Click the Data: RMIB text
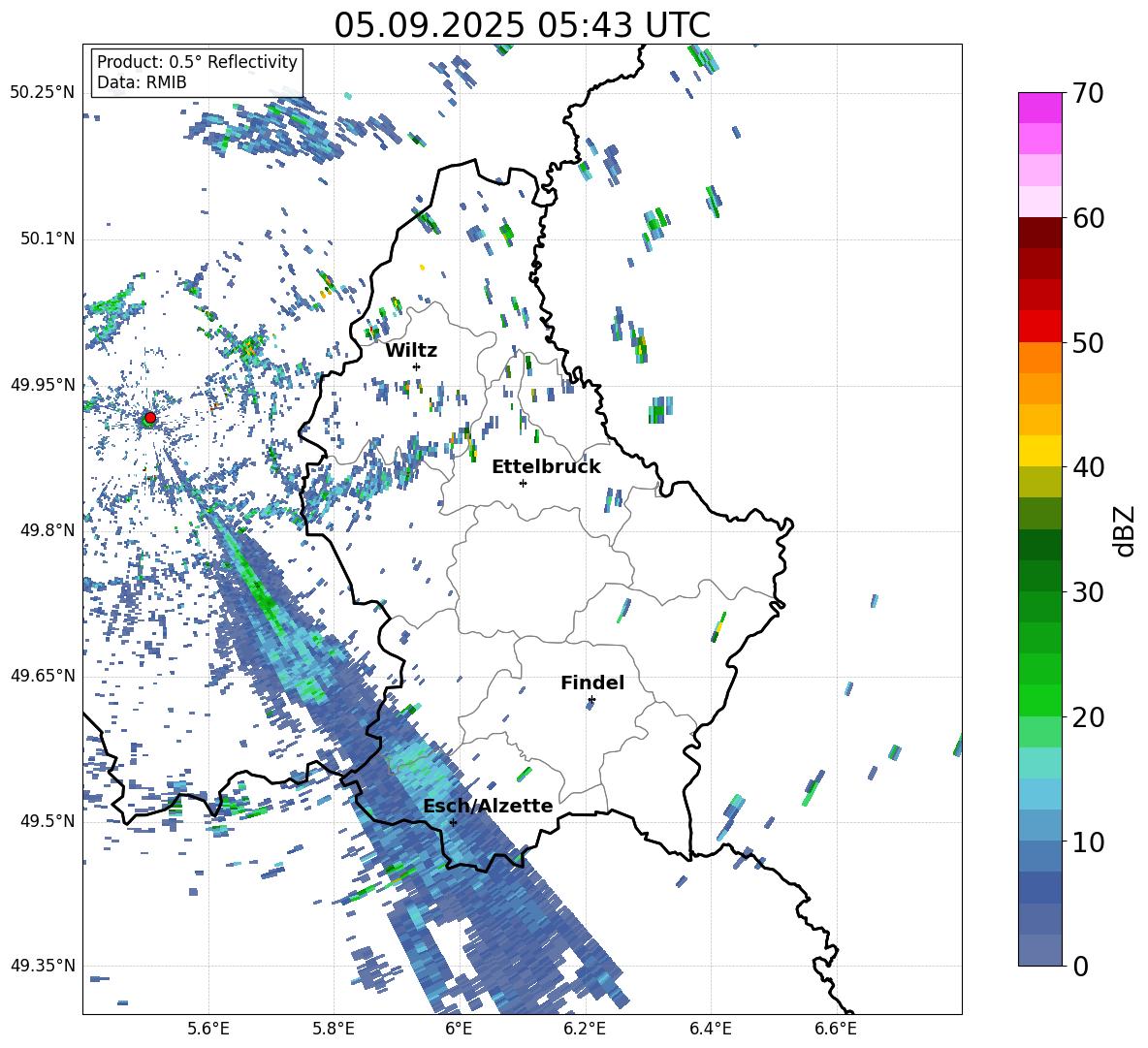This screenshot has height=1048, width=1148. click(142, 82)
